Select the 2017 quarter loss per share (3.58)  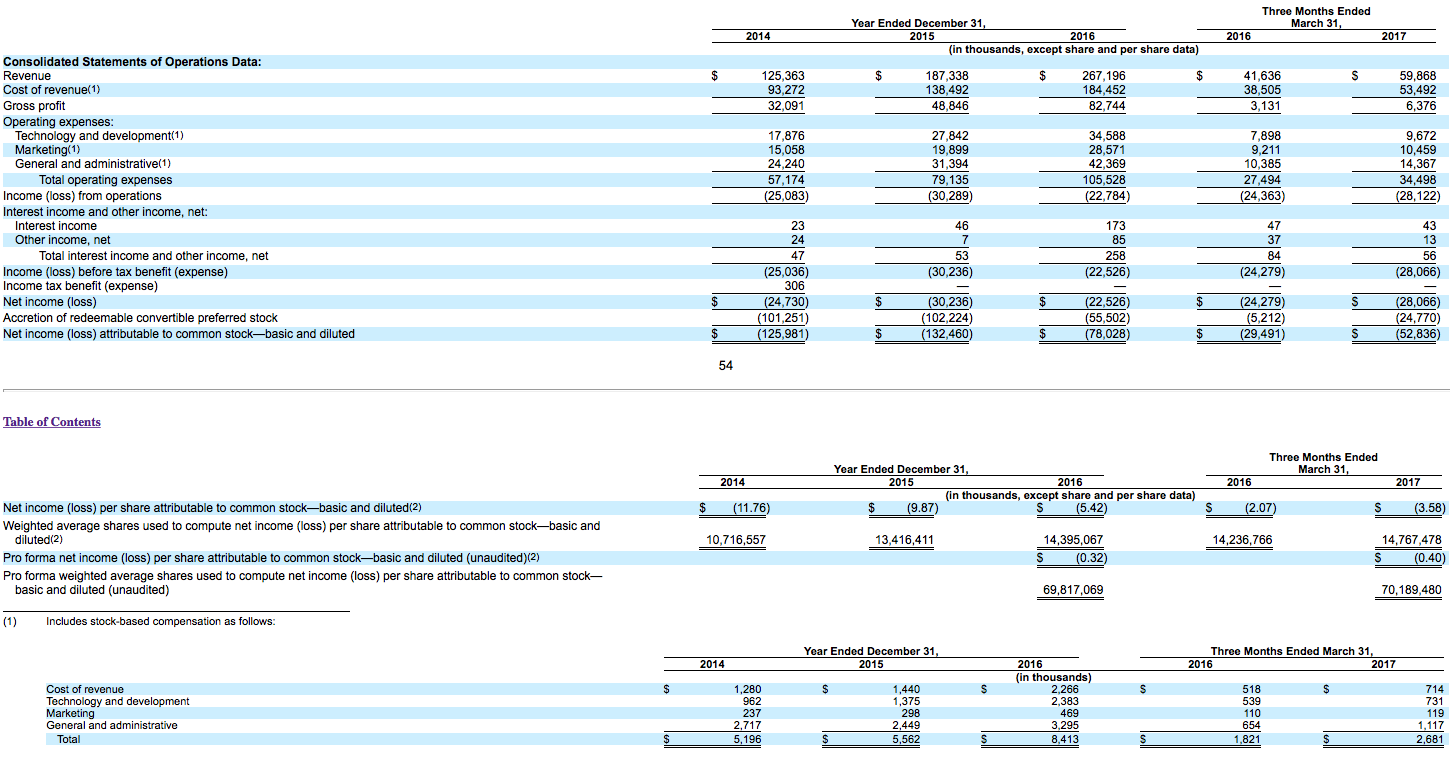pos(1429,508)
